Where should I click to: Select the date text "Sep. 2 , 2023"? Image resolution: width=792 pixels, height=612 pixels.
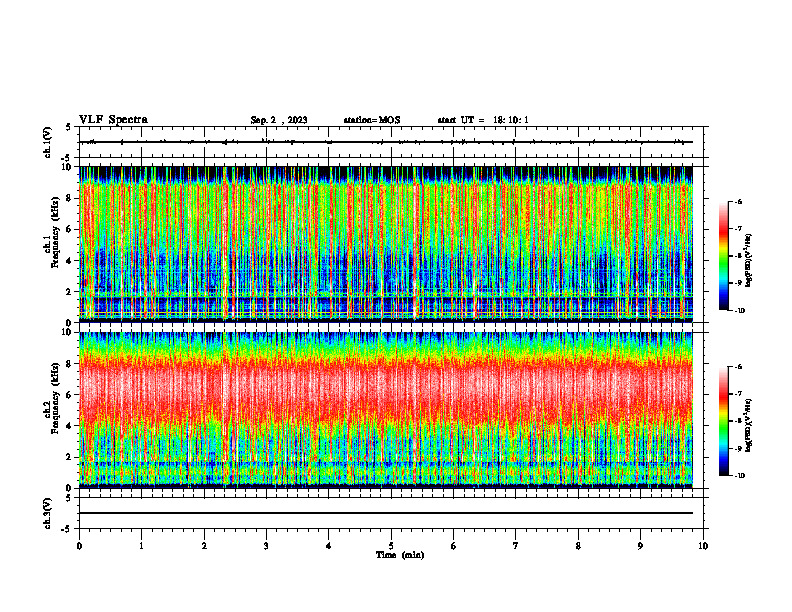tap(279, 120)
